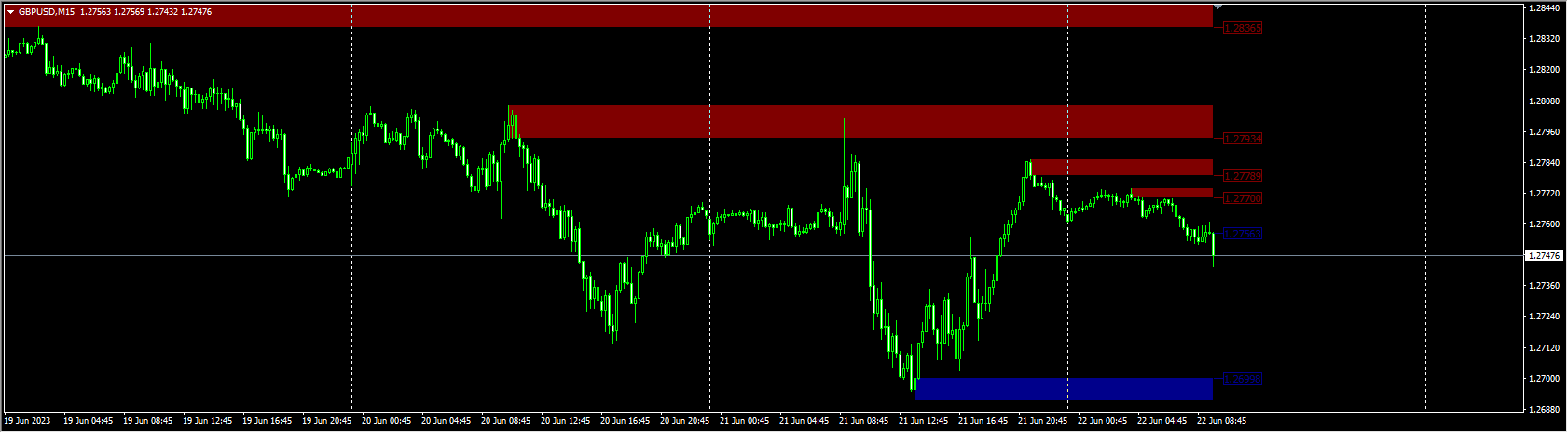Select the red supply zone labeled 1.28365
This screenshot has width=1568, height=433.
(x=609, y=16)
